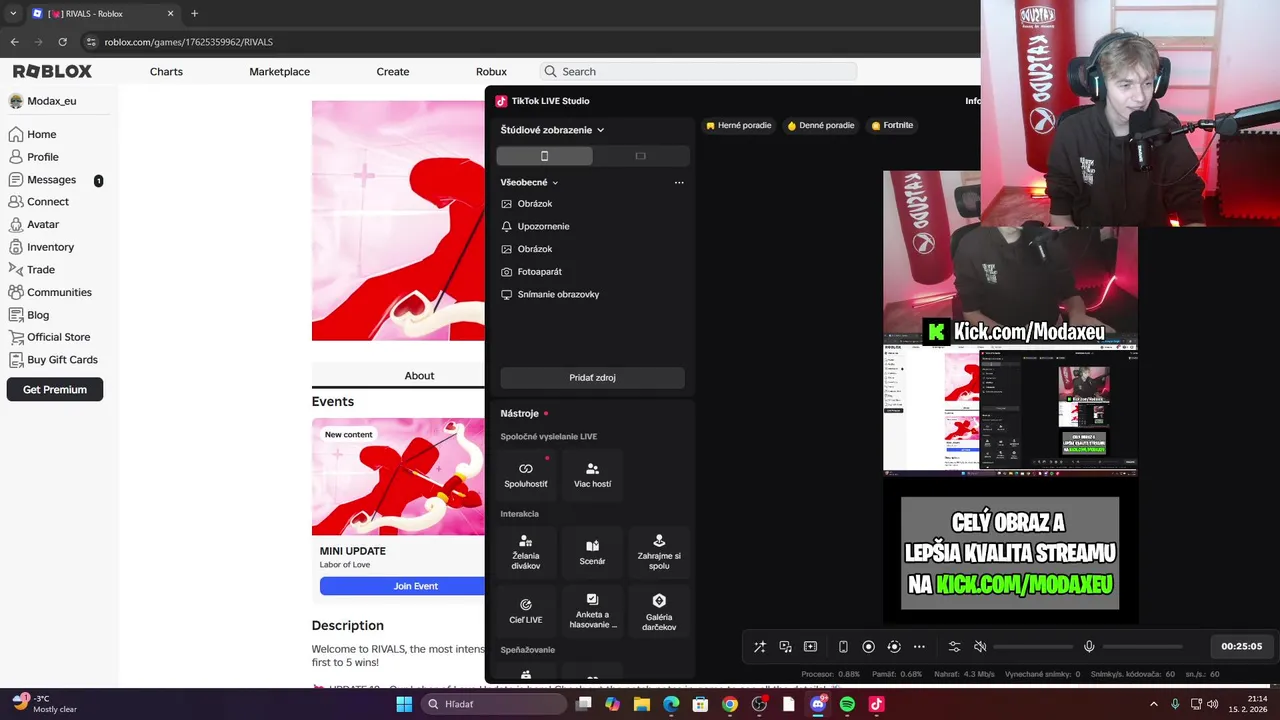Open three-dots more menu in bottom toolbar
The height and width of the screenshot is (720, 1280).
click(919, 647)
